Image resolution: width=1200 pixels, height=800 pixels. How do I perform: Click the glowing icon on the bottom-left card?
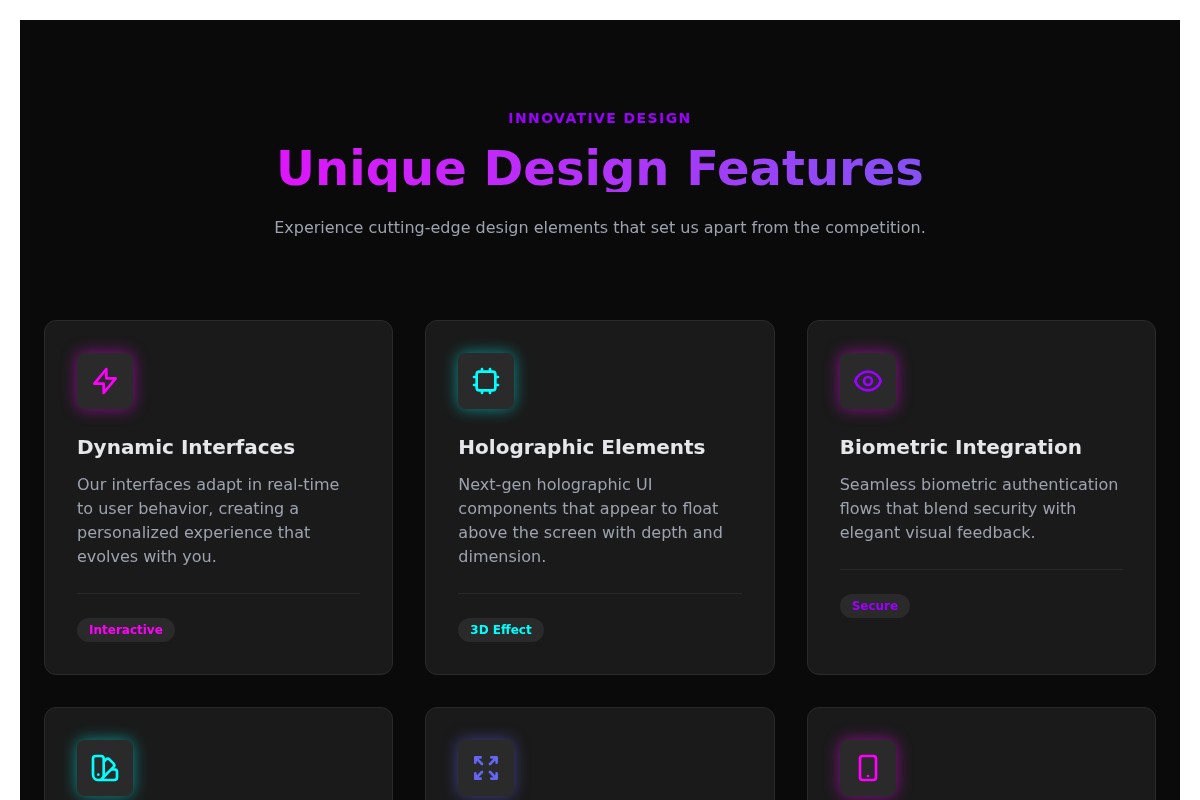tap(105, 768)
